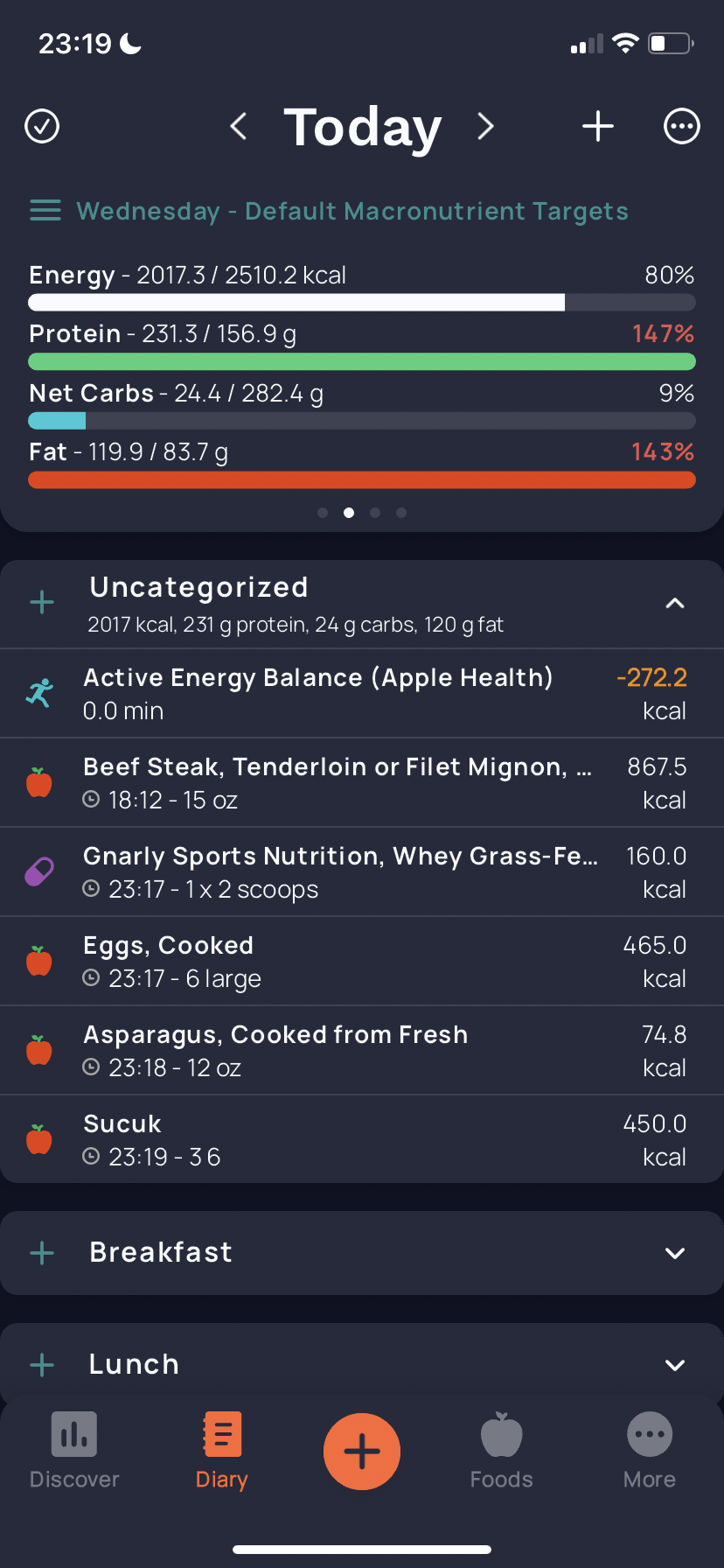Select the Eggs, Cooked entry
Viewport: 724px width, 1568px height.
(x=362, y=962)
